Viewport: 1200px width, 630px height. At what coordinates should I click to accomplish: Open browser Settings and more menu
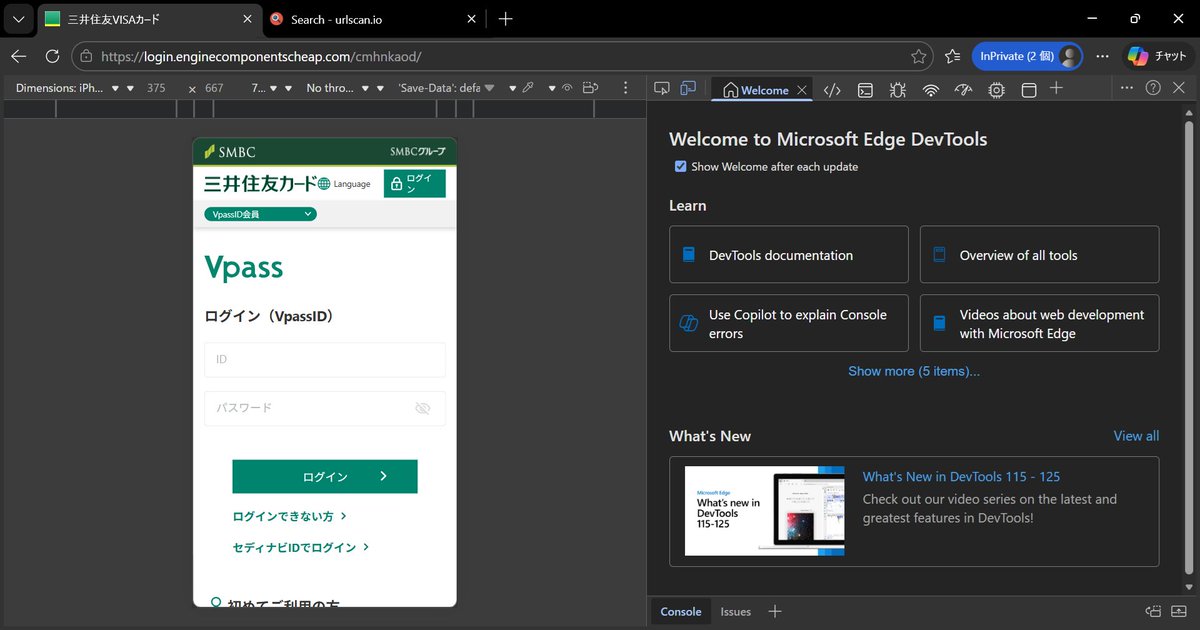[1102, 56]
